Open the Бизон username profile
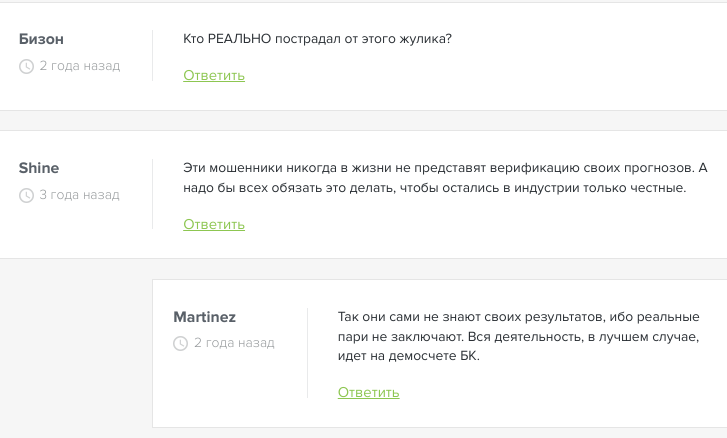Screen dimensions: 727x438 (41, 39)
